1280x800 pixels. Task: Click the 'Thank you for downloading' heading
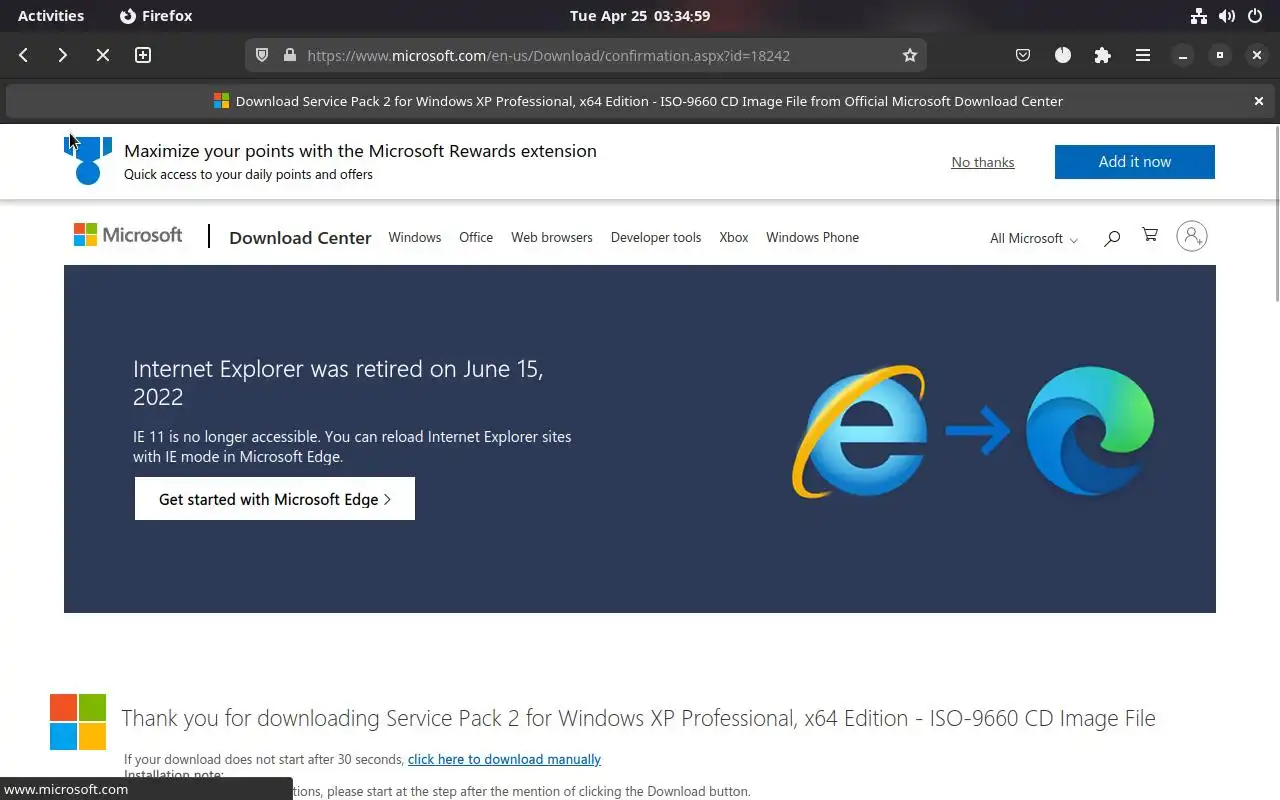[x=638, y=718]
